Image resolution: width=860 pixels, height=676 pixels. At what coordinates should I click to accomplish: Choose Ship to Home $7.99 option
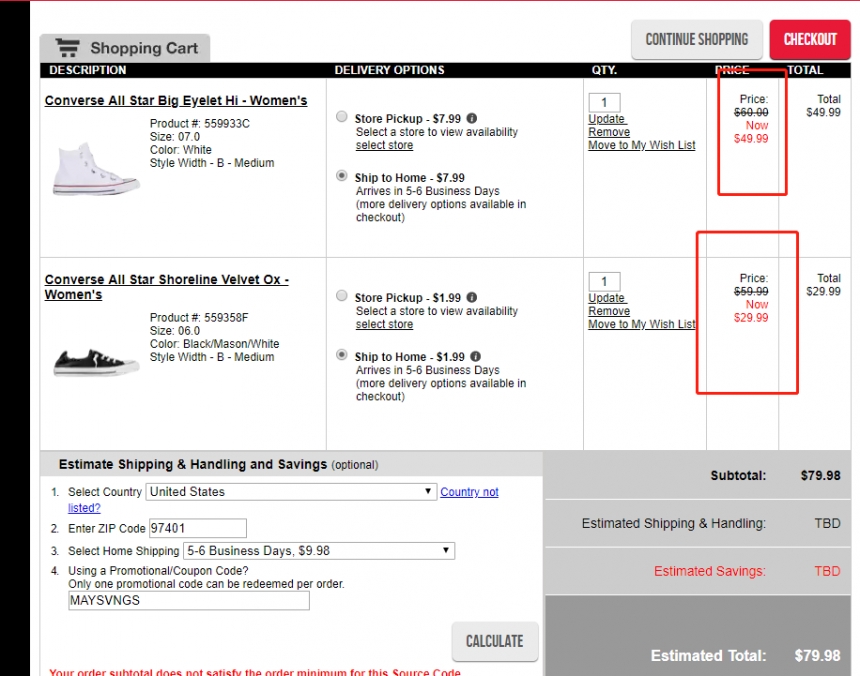tap(342, 176)
